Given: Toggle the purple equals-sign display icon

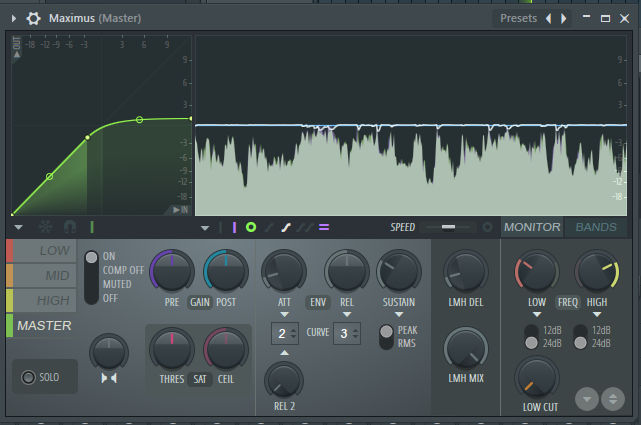Looking at the screenshot, I should click(324, 227).
